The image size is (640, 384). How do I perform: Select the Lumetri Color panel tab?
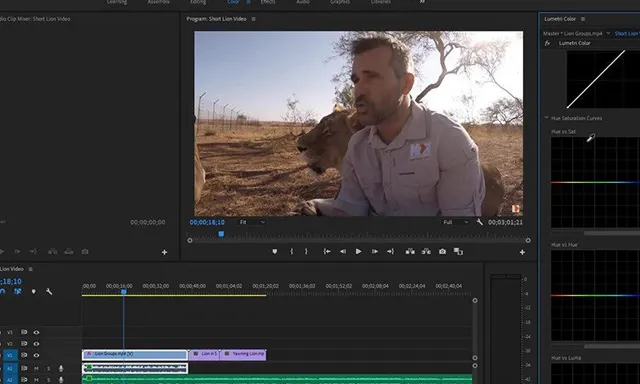(x=560, y=19)
